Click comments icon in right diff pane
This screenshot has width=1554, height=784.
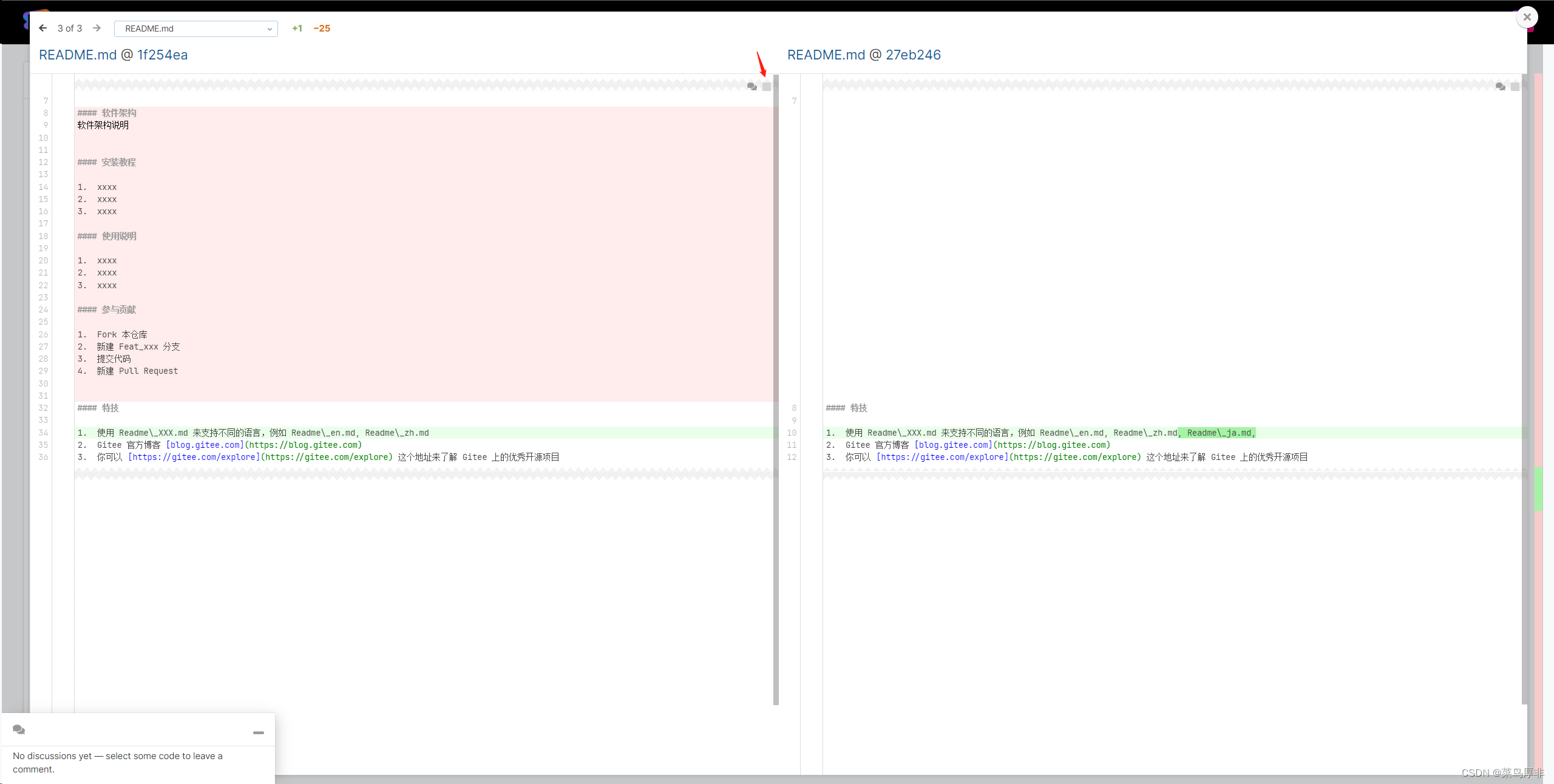pos(1500,87)
